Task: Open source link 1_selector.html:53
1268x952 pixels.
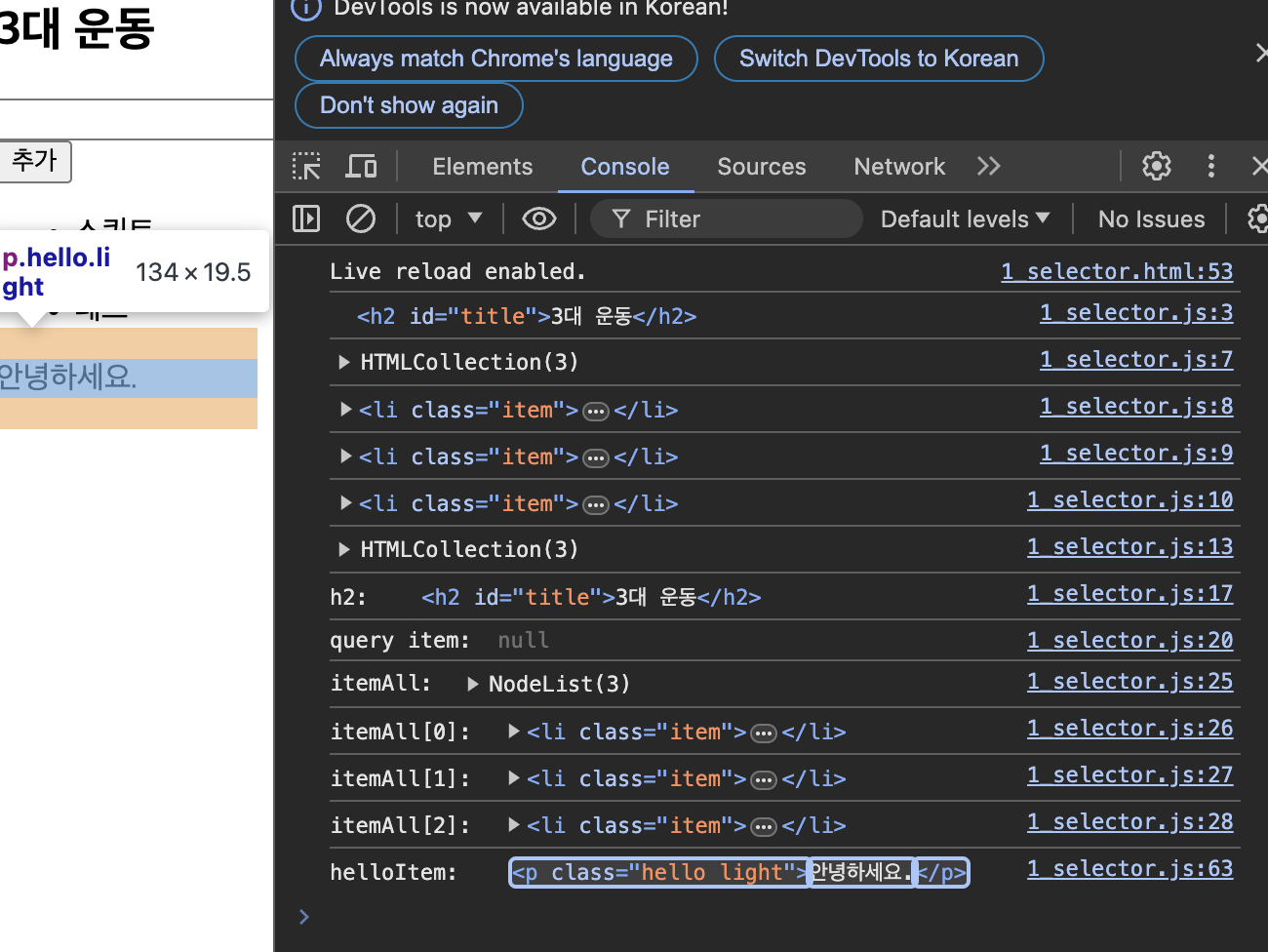Action: click(x=1117, y=271)
